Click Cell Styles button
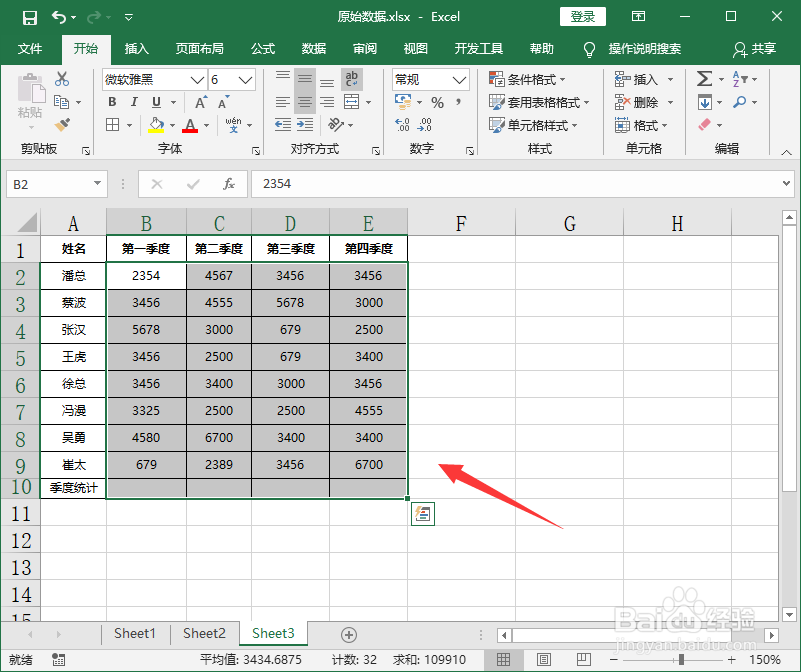Viewport: 801px width, 672px height. (x=533, y=125)
